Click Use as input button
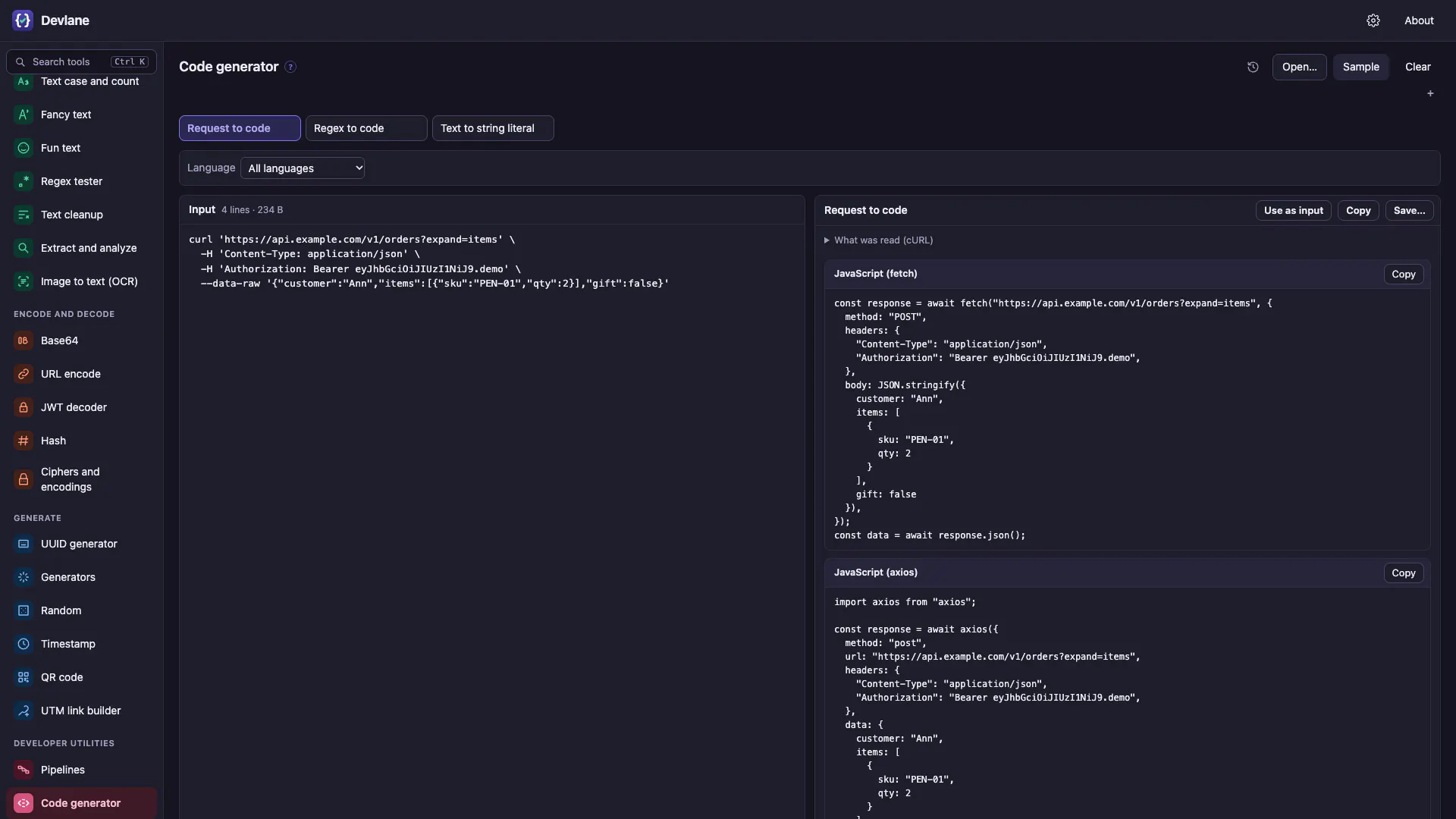Viewport: 1456px width, 819px height. pos(1294,211)
